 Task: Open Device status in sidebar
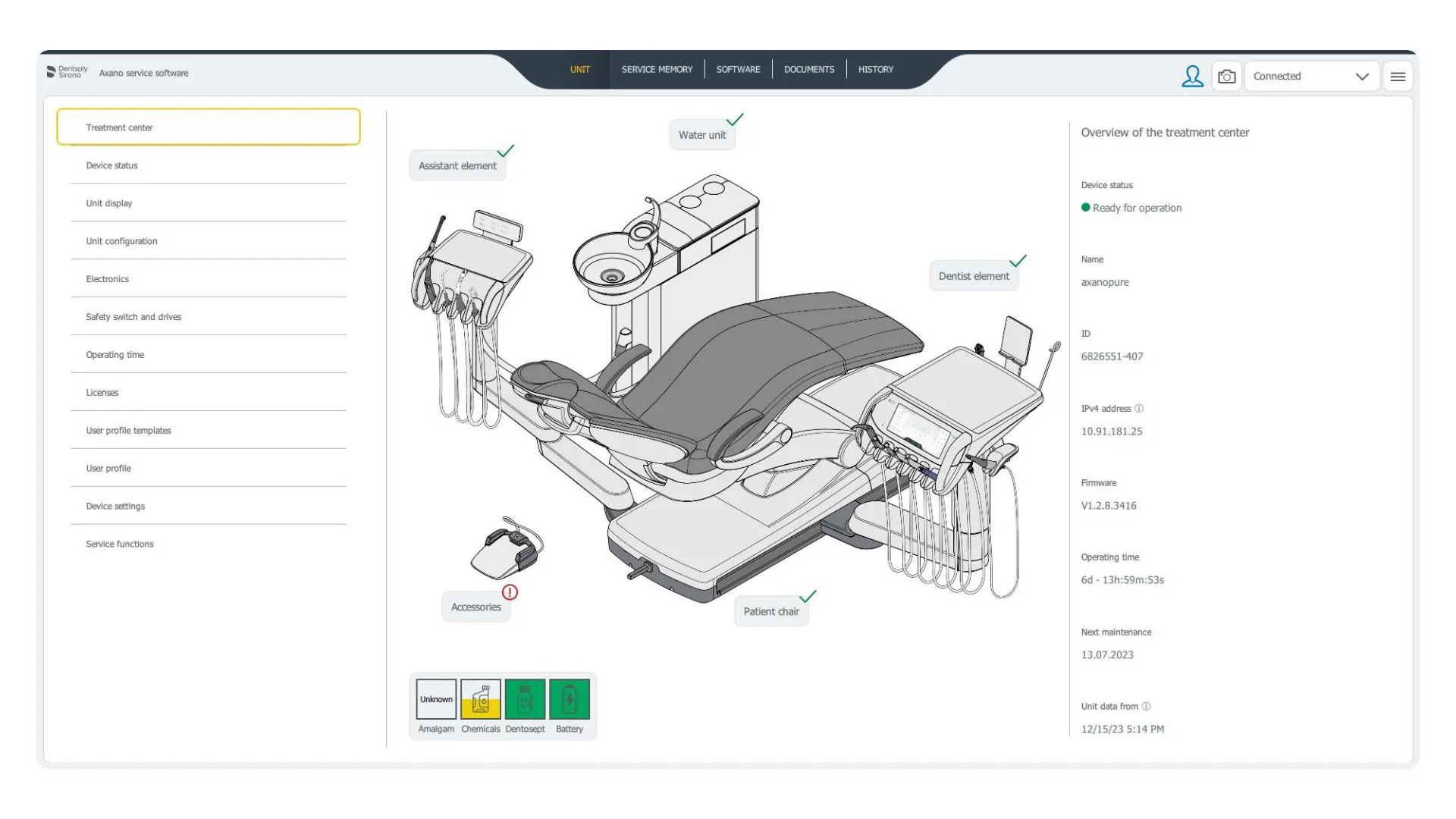(209, 165)
